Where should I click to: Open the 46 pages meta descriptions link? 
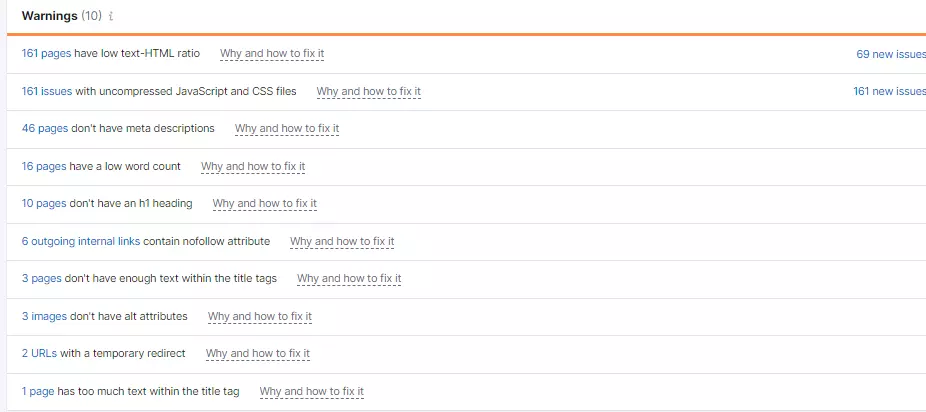tap(44, 128)
